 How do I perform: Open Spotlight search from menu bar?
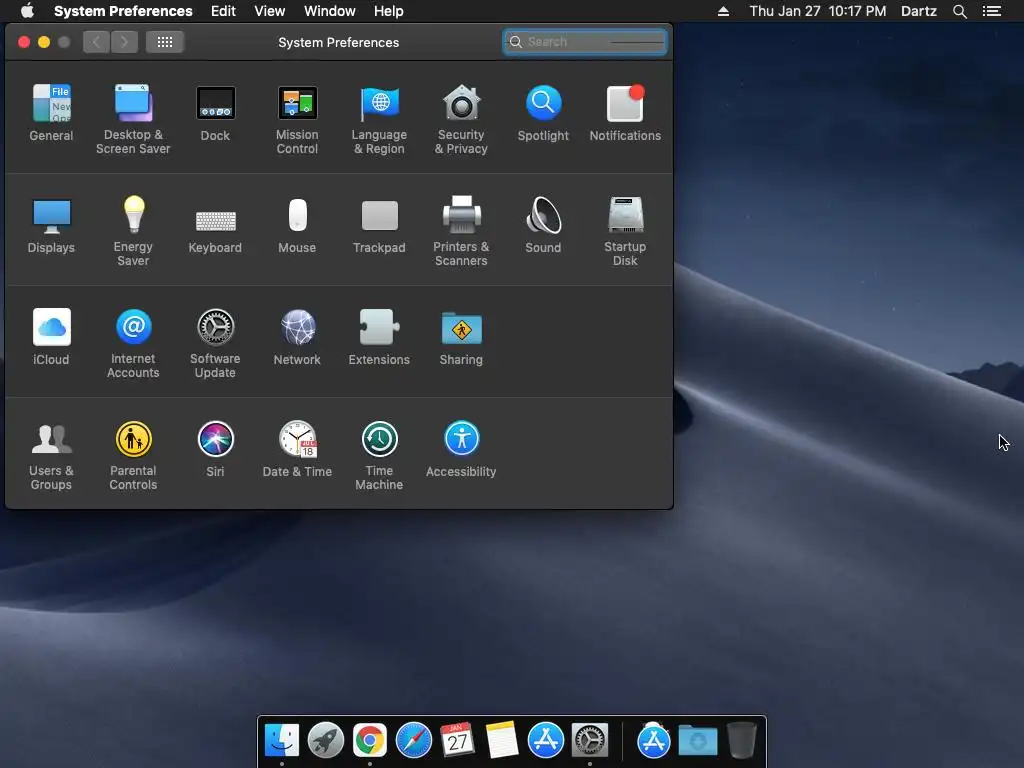click(x=960, y=11)
